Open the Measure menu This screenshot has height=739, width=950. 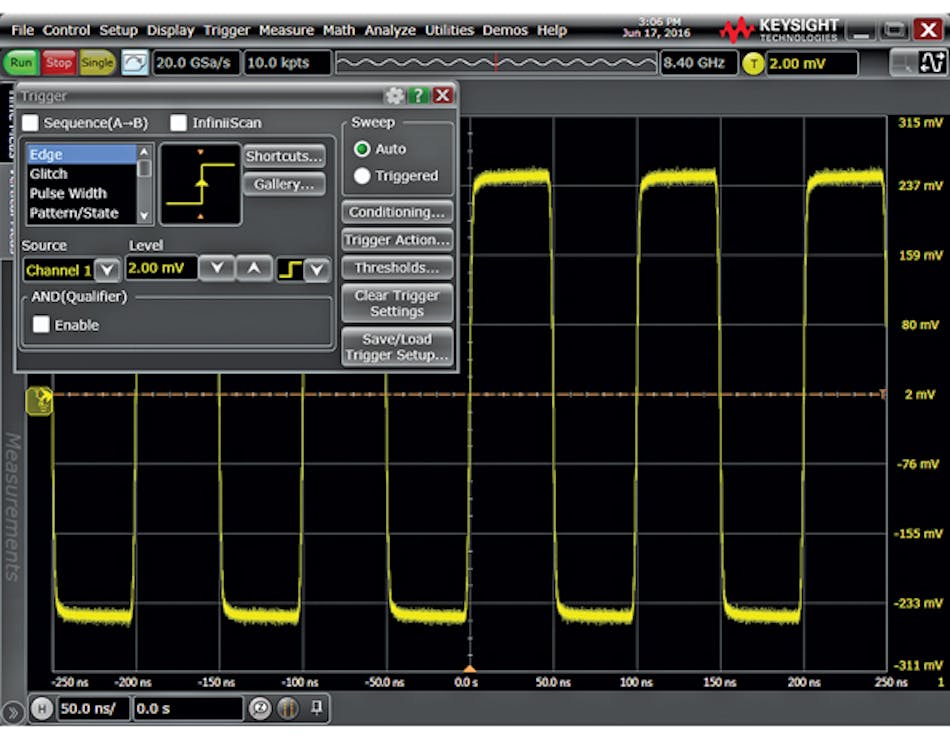click(x=286, y=30)
